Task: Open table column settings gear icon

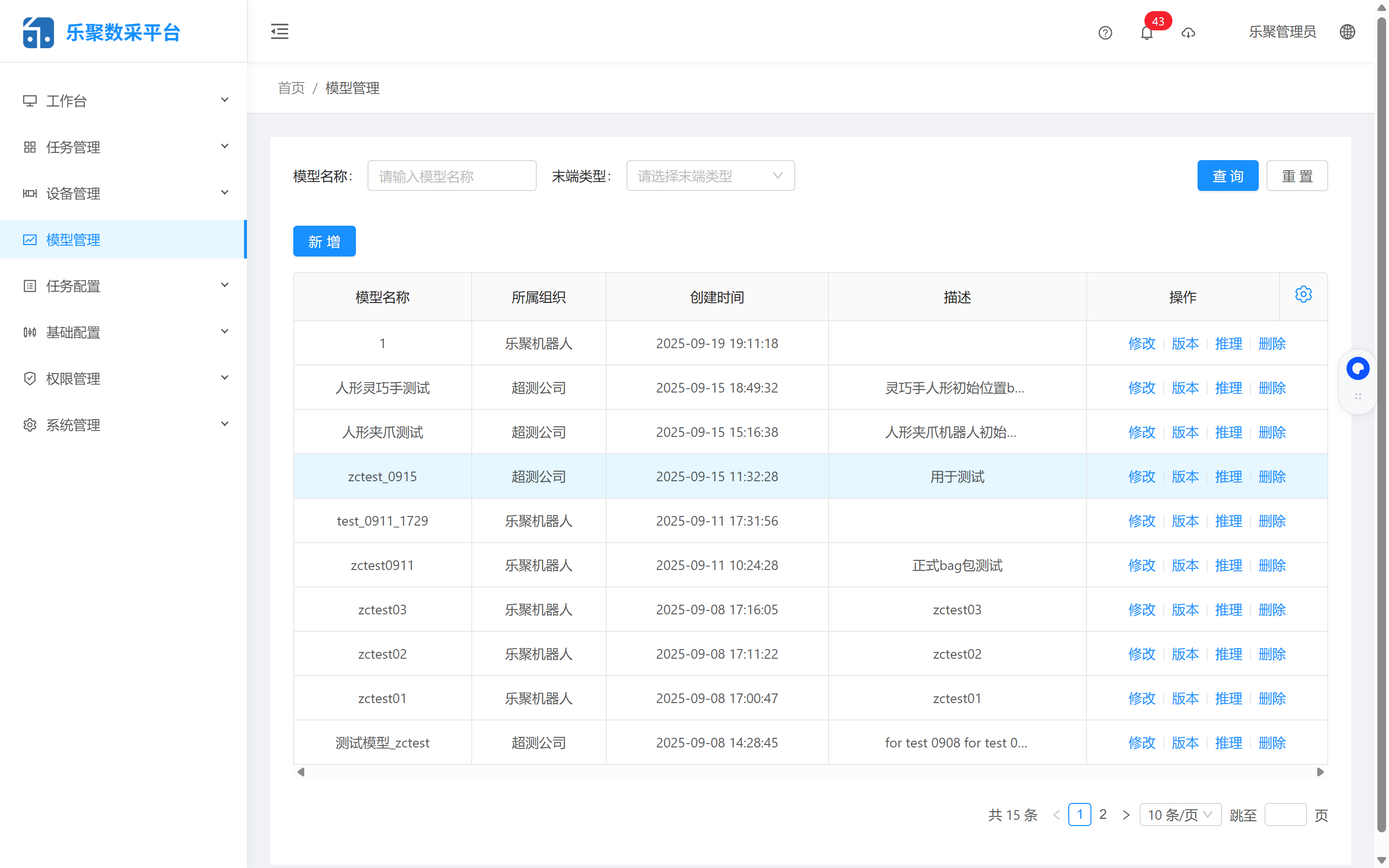Action: pos(1304,294)
